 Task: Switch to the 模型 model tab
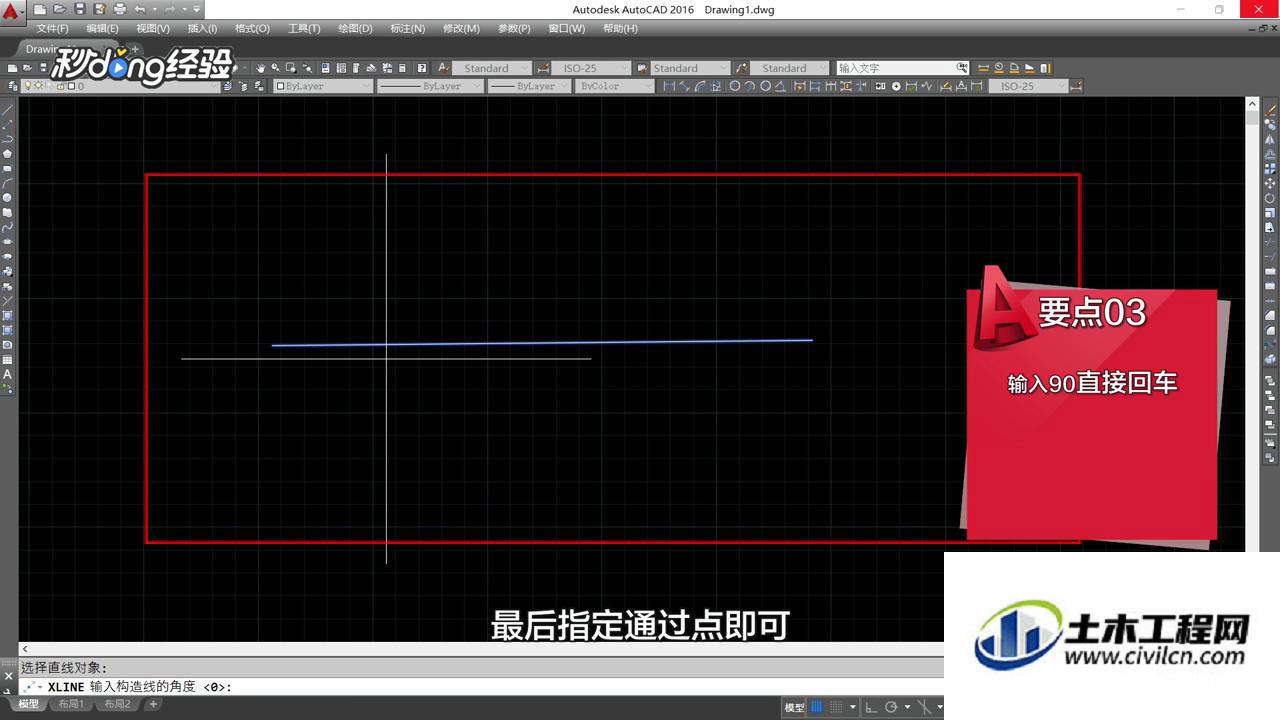click(28, 704)
